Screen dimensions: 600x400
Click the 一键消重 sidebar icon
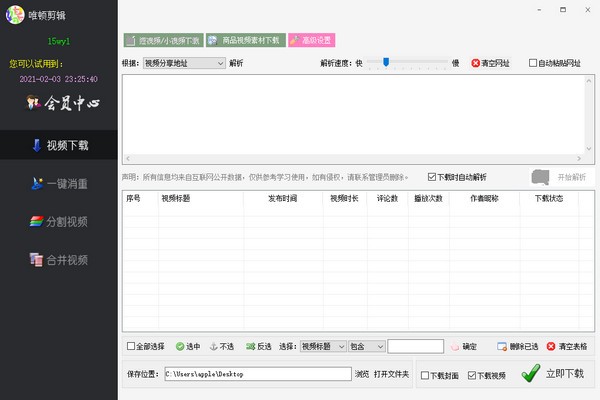coord(37,183)
